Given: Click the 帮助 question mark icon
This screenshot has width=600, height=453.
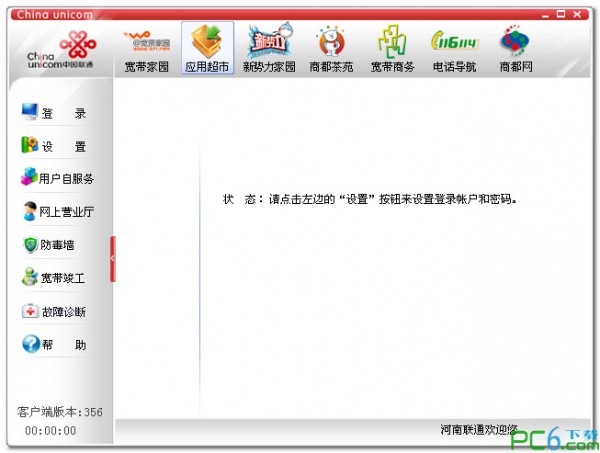Looking at the screenshot, I should click(31, 344).
